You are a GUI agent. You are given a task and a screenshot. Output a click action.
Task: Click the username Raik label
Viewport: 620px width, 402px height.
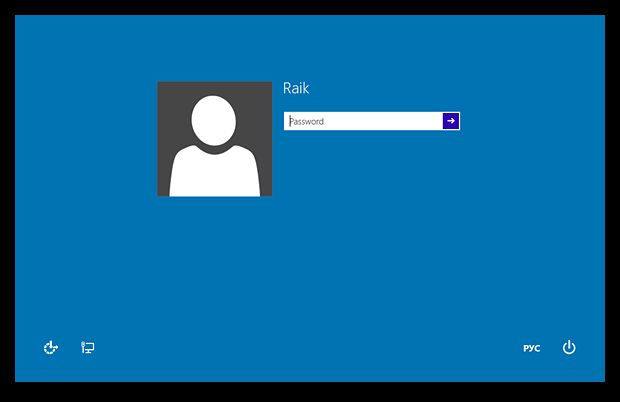[x=296, y=89]
